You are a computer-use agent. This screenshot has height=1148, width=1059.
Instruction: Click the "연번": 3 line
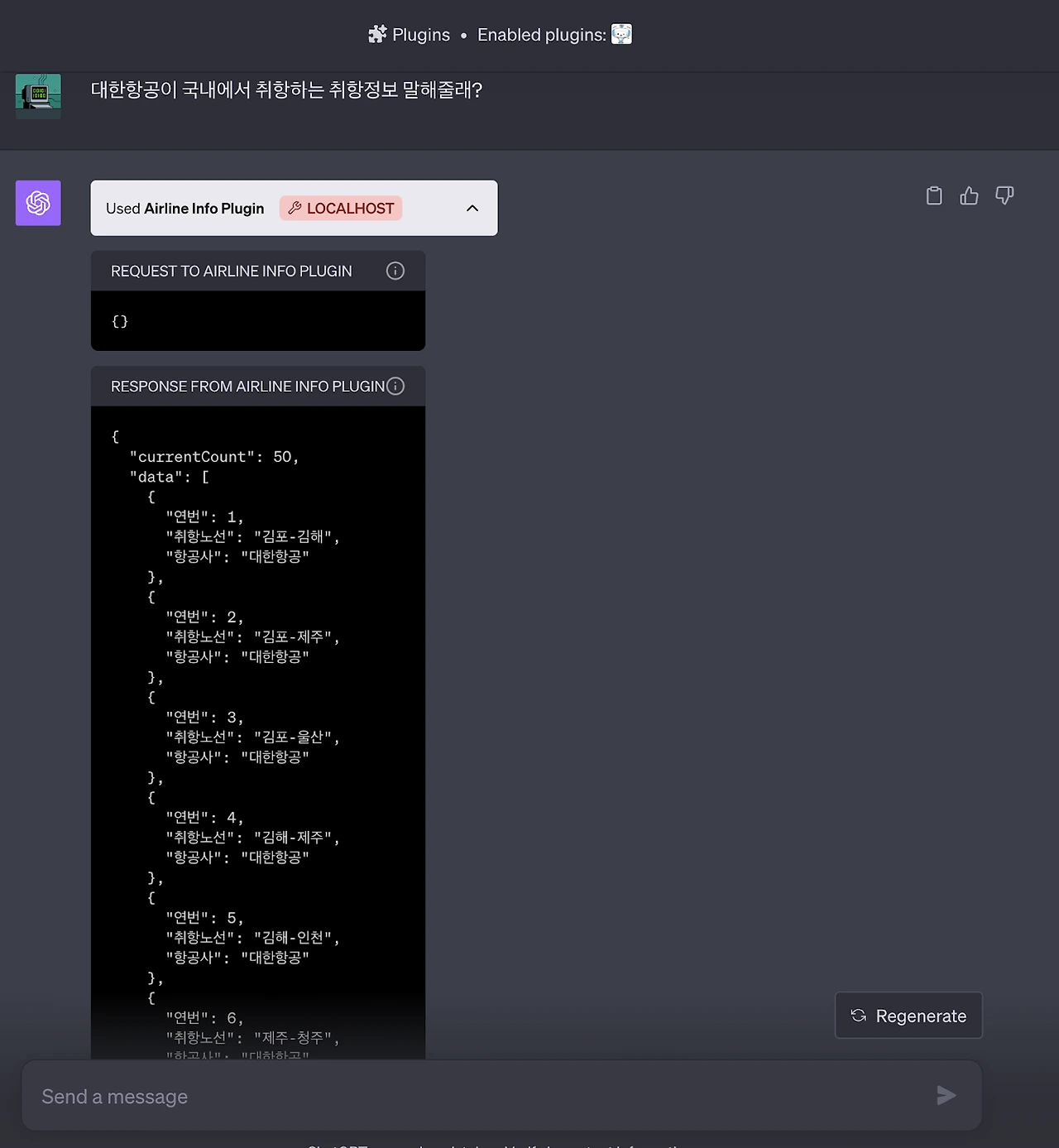pyautogui.click(x=205, y=718)
